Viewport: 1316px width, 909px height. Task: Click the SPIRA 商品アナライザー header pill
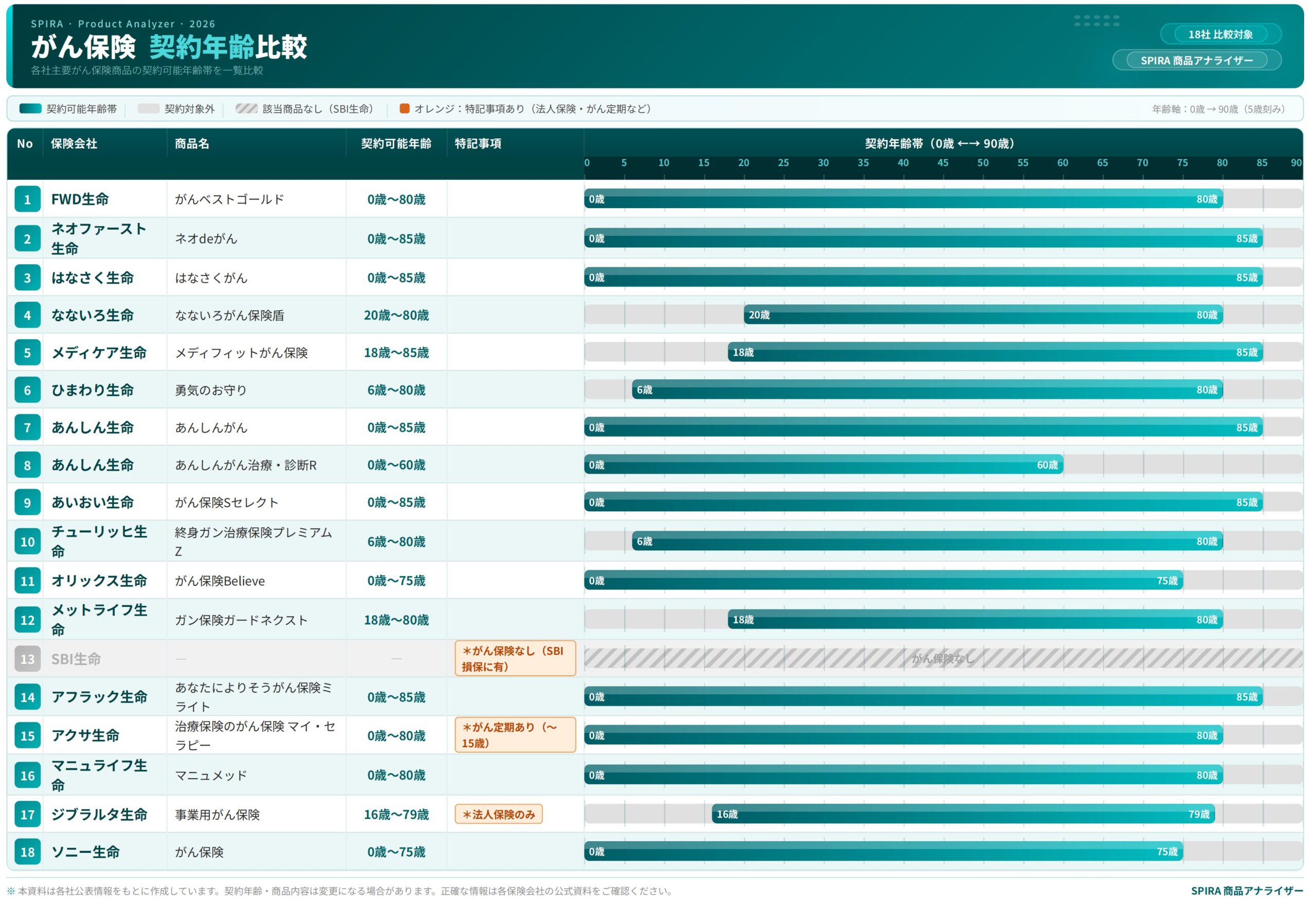click(1197, 60)
